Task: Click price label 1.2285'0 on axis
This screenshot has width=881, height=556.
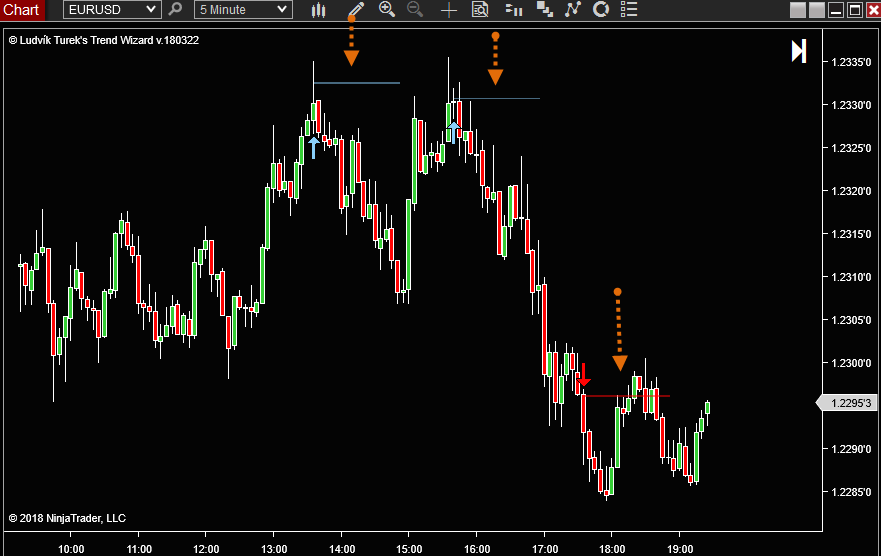Action: click(x=851, y=493)
